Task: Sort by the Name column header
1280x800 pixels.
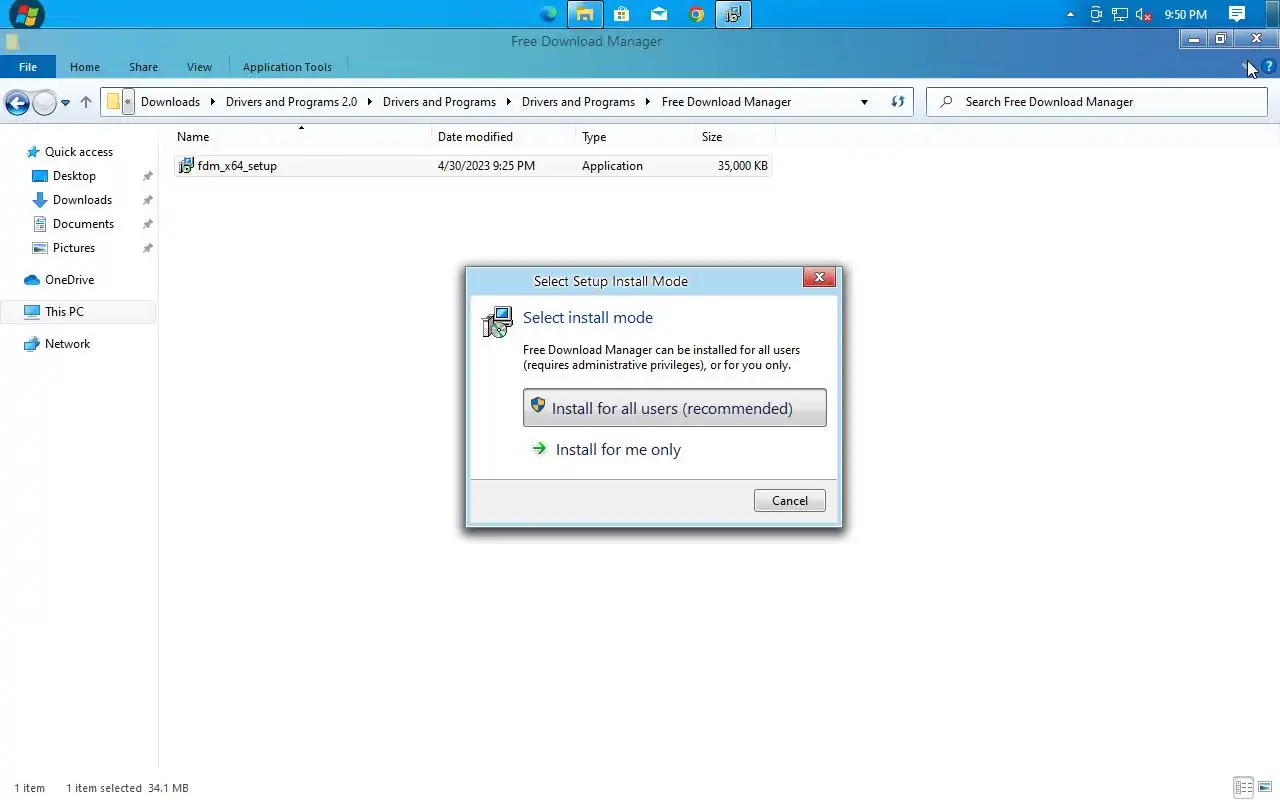Action: tap(193, 137)
